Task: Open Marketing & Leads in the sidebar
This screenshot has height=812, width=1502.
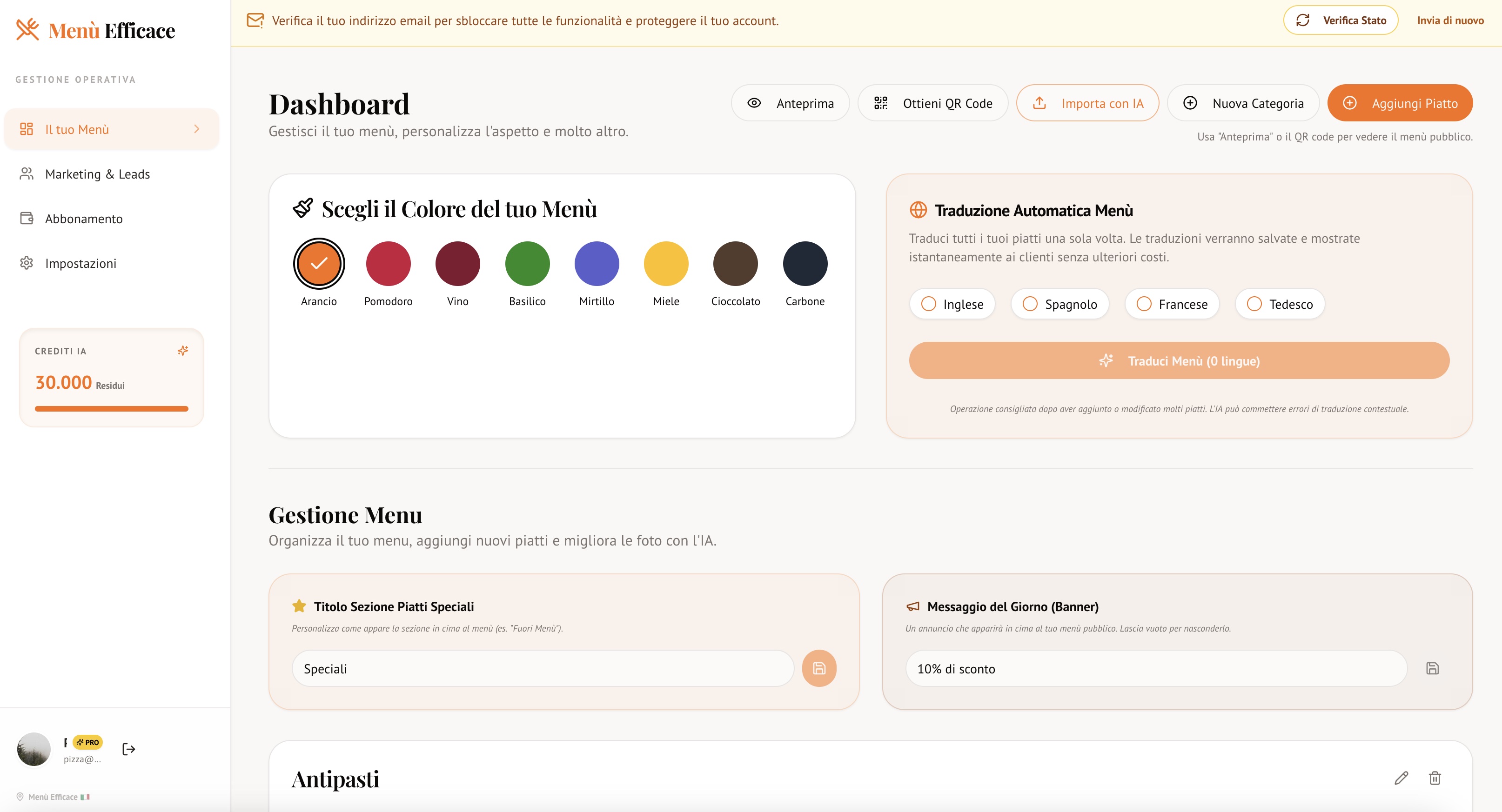Action: click(x=97, y=174)
